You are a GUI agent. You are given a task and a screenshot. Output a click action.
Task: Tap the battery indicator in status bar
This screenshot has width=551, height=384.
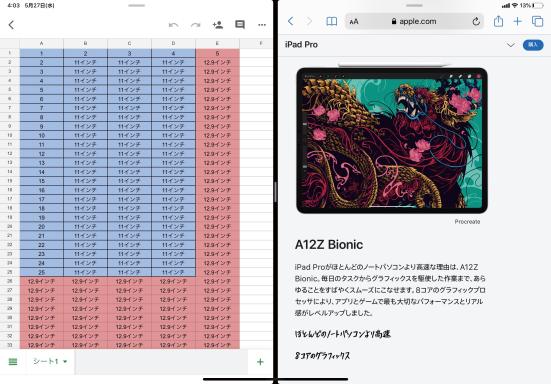point(539,6)
